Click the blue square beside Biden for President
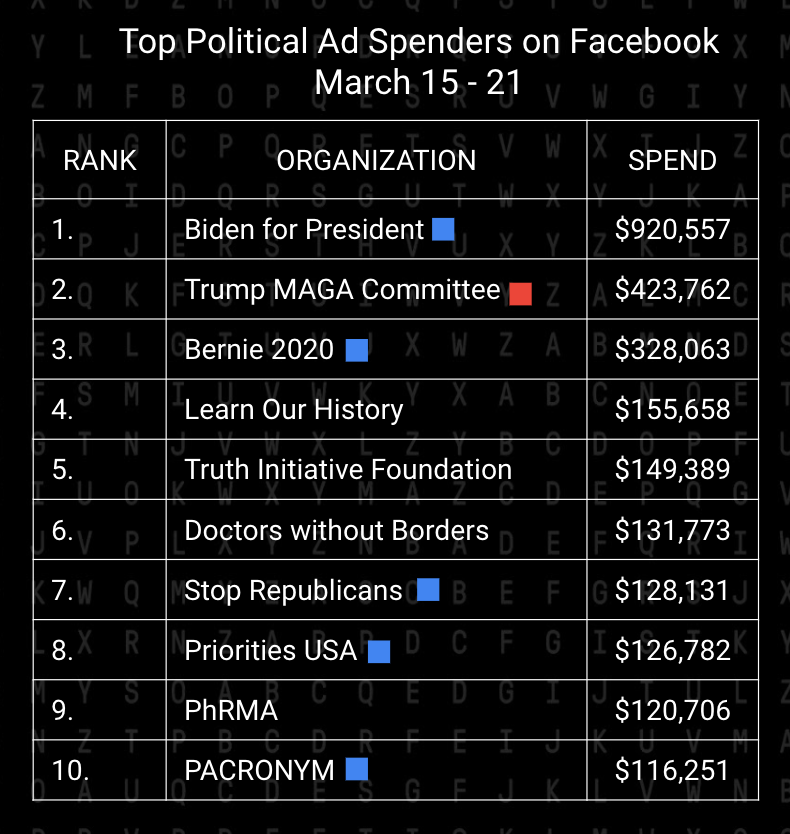Image resolution: width=790 pixels, height=834 pixels. (443, 230)
